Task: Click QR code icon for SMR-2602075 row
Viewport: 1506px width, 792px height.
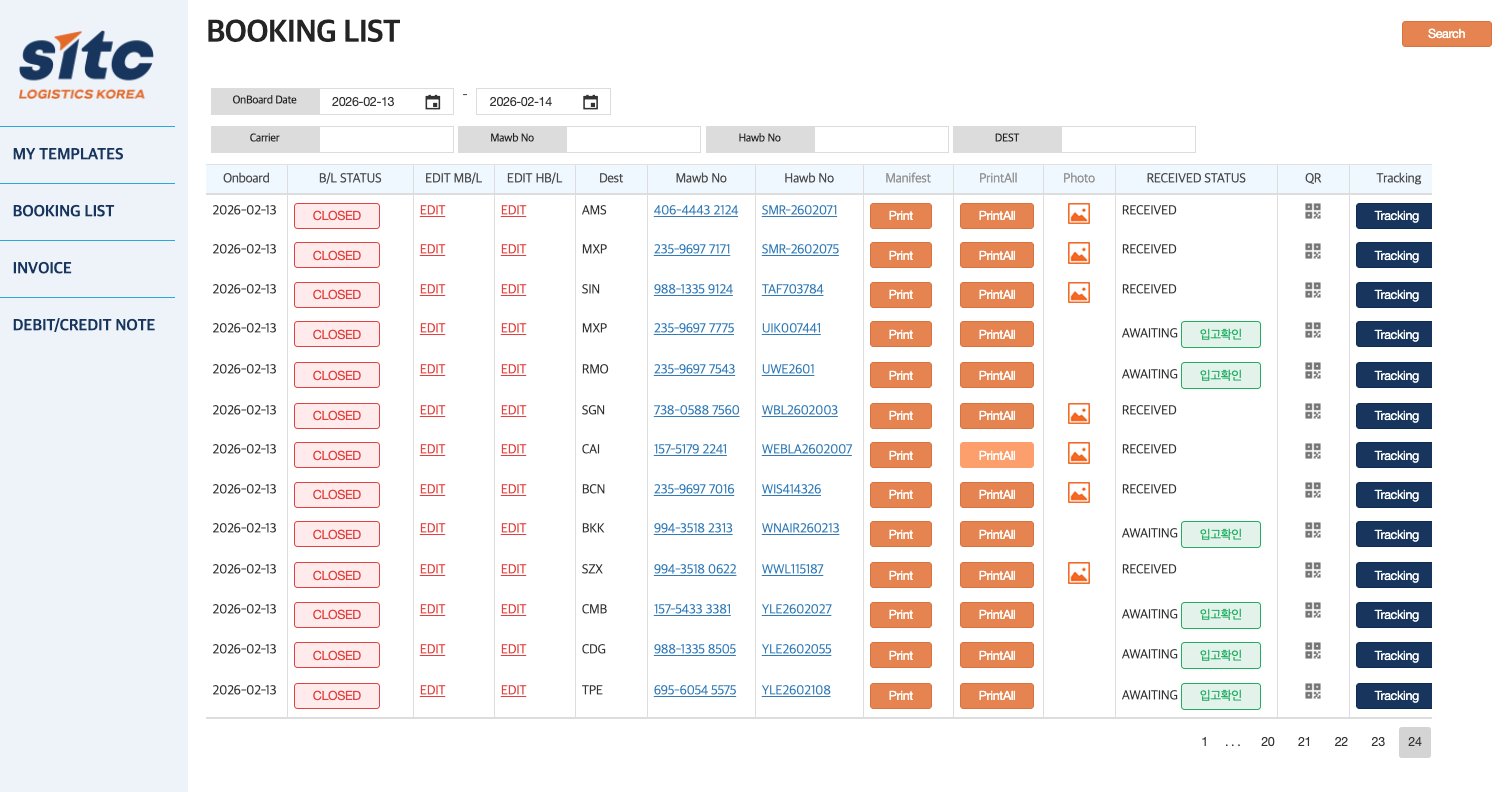Action: coord(1313,251)
